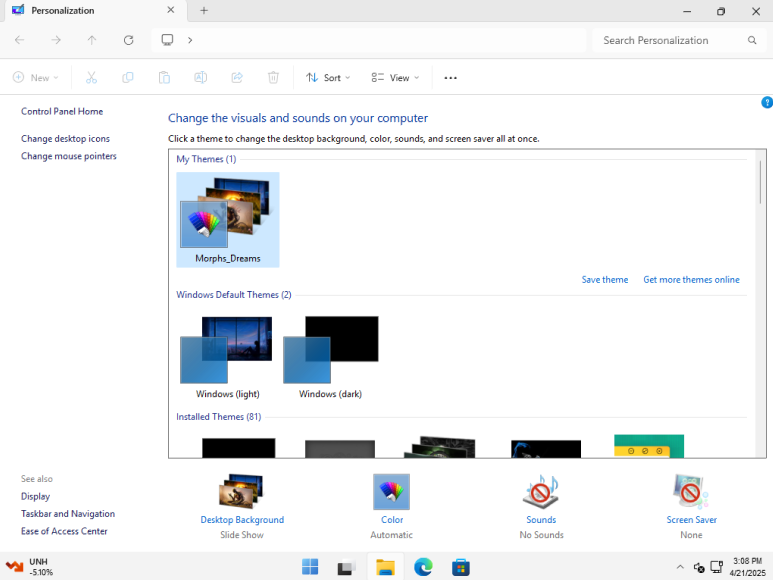Go up one level with Up arrow
Viewport: 773px width, 580px height.
92,40
